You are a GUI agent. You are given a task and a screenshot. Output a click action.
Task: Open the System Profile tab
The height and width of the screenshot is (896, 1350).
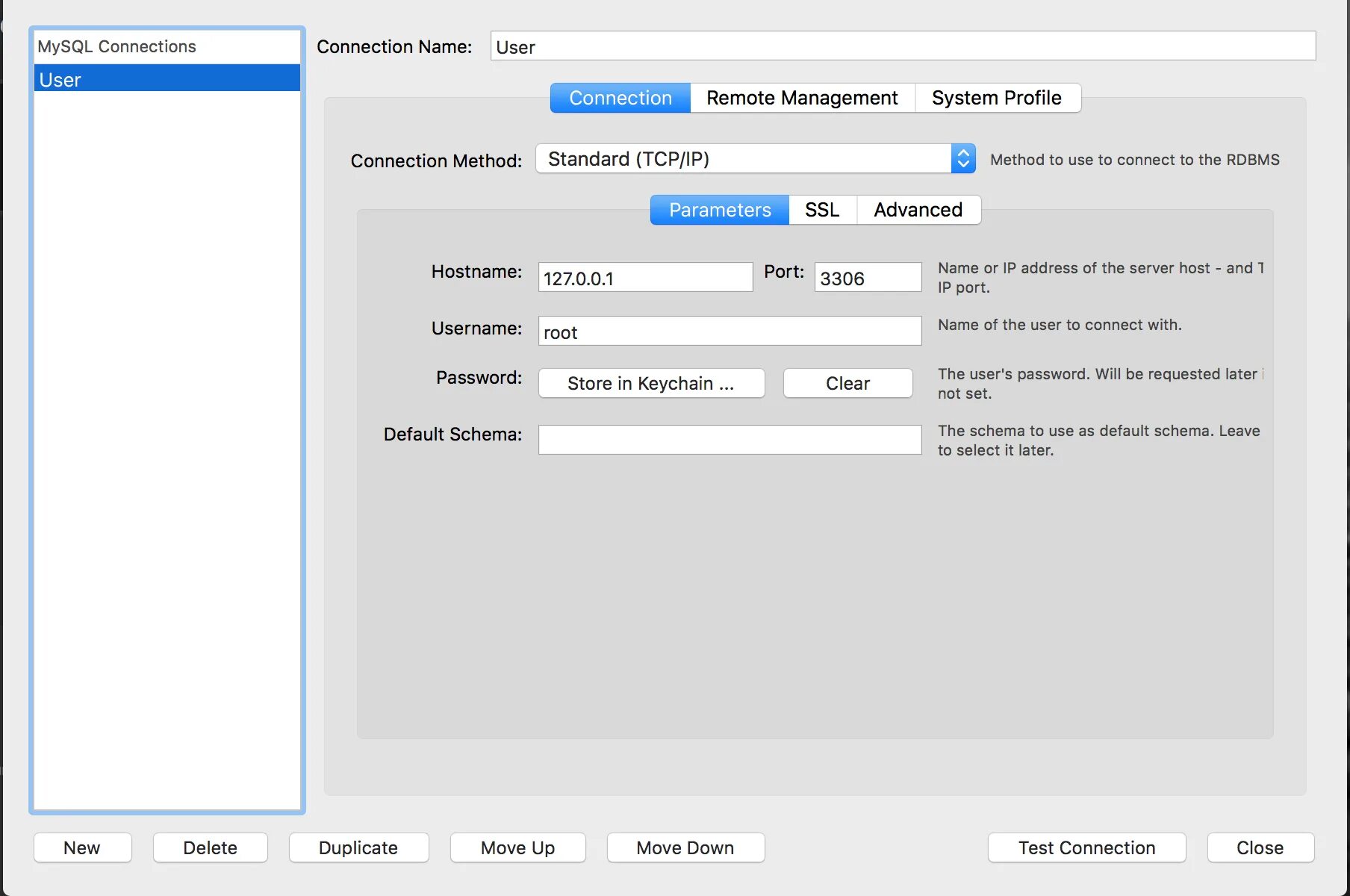click(998, 98)
